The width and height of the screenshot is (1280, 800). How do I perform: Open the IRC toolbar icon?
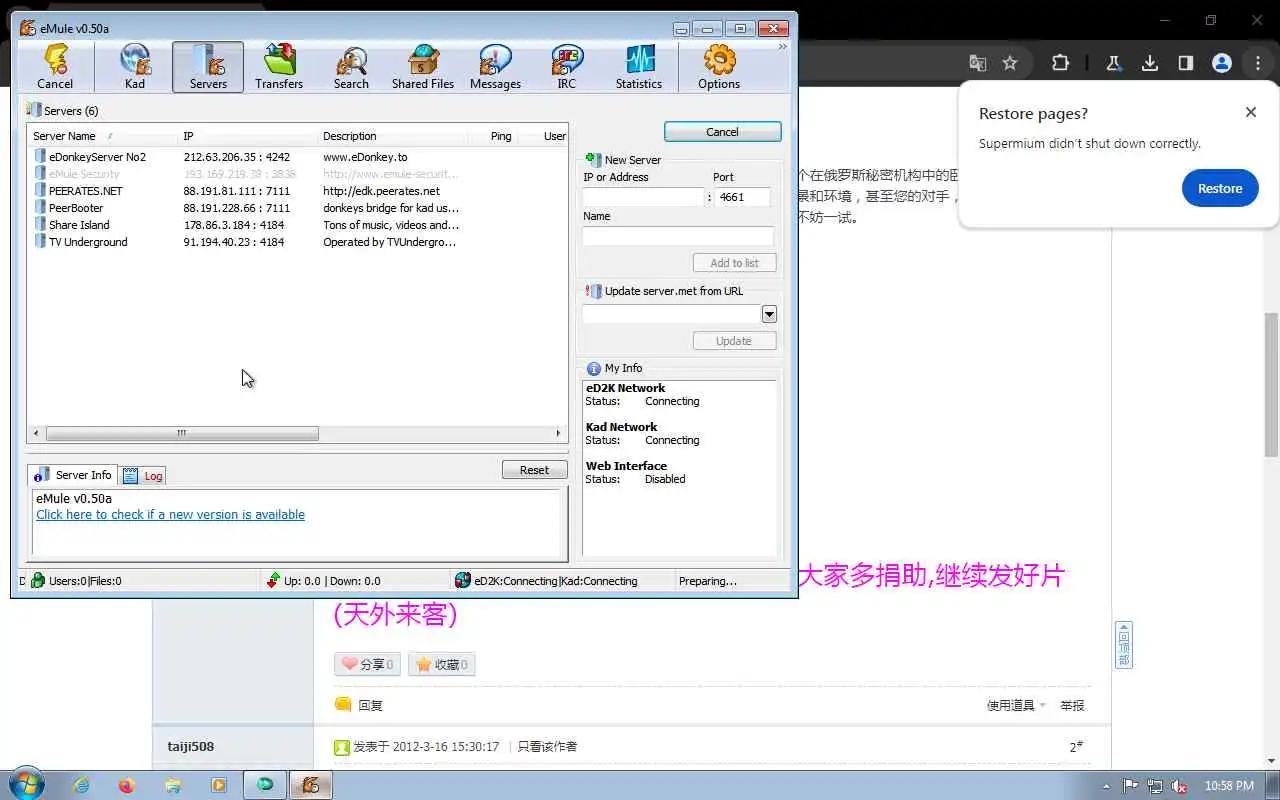567,67
